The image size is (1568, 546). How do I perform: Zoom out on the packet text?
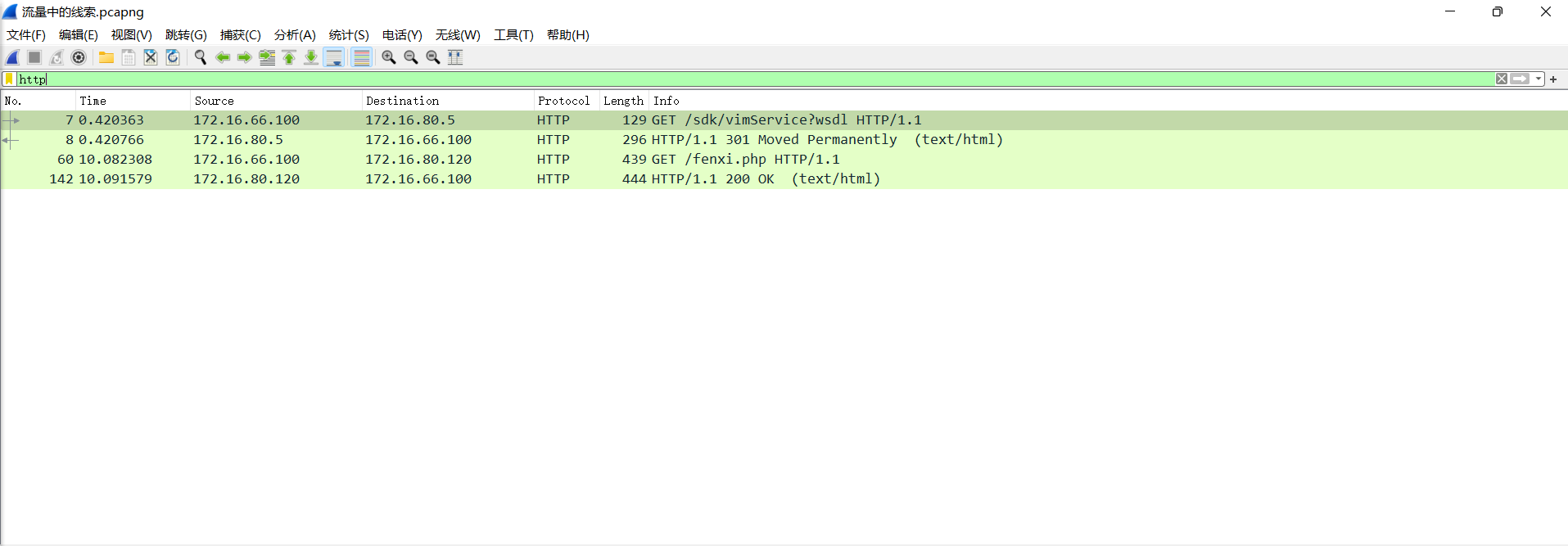(x=411, y=57)
